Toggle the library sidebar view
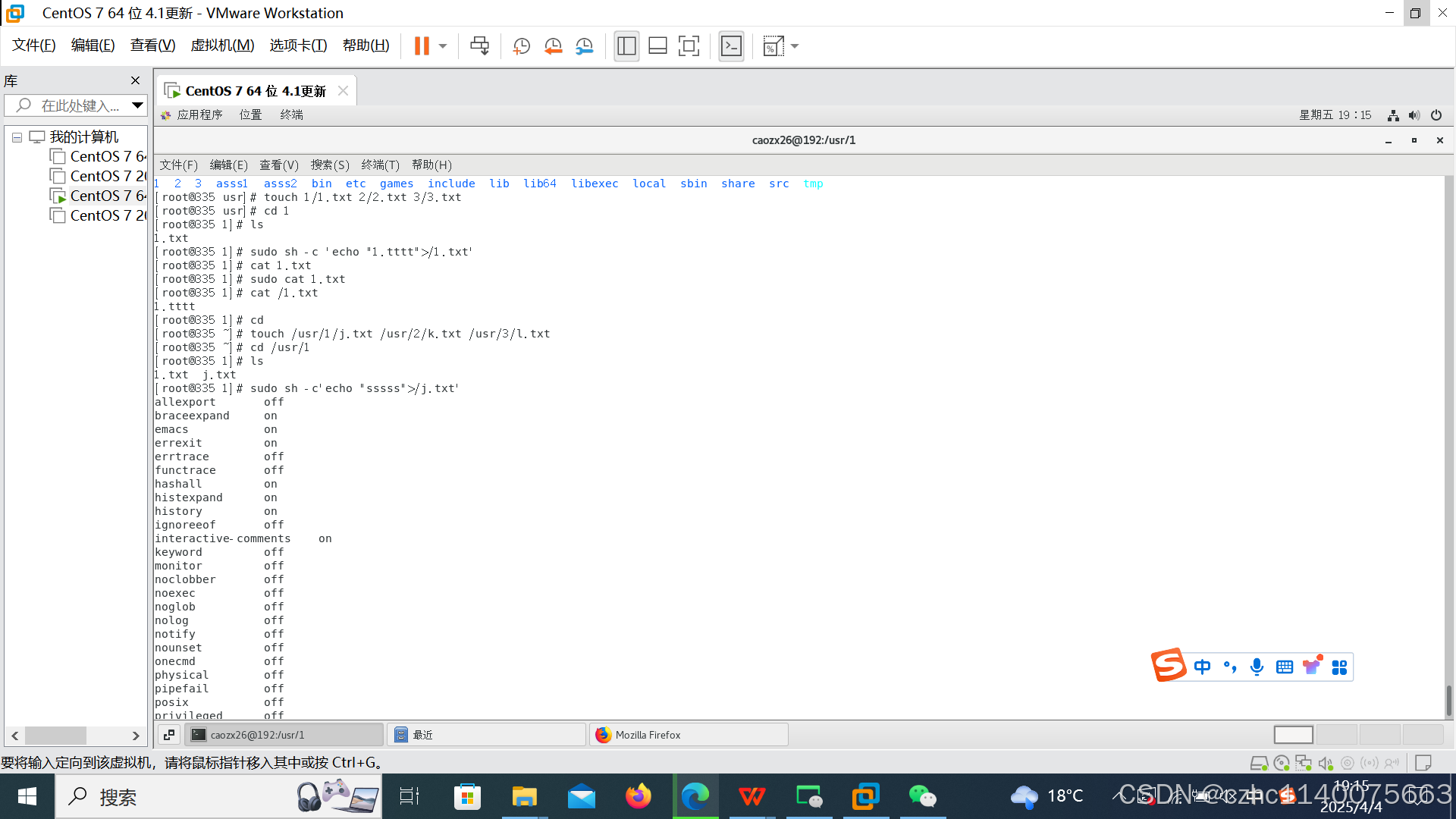The width and height of the screenshot is (1456, 819). point(626,46)
